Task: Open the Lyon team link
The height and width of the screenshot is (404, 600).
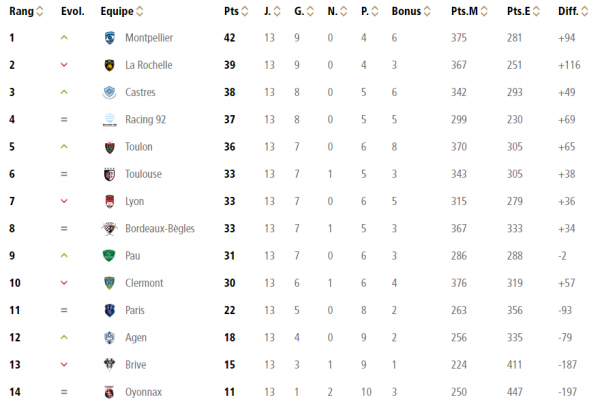Action: (135, 202)
